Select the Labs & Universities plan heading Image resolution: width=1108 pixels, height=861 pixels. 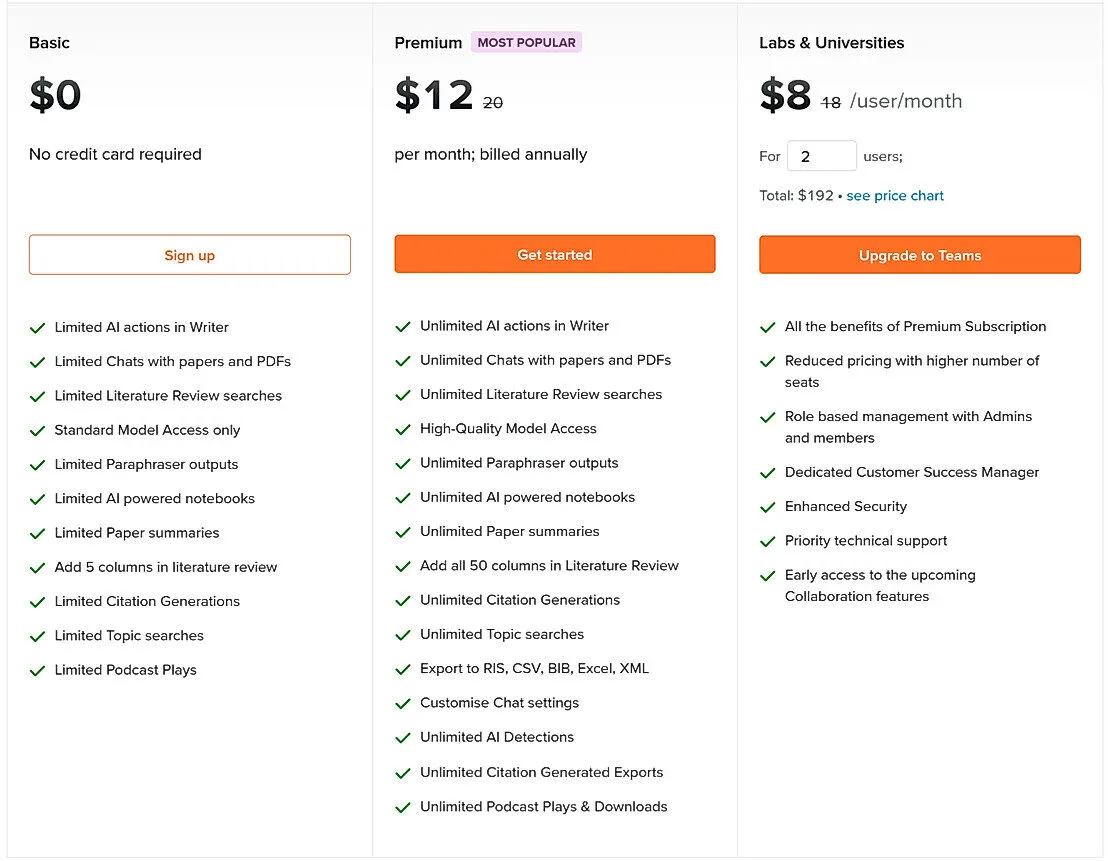(x=831, y=43)
